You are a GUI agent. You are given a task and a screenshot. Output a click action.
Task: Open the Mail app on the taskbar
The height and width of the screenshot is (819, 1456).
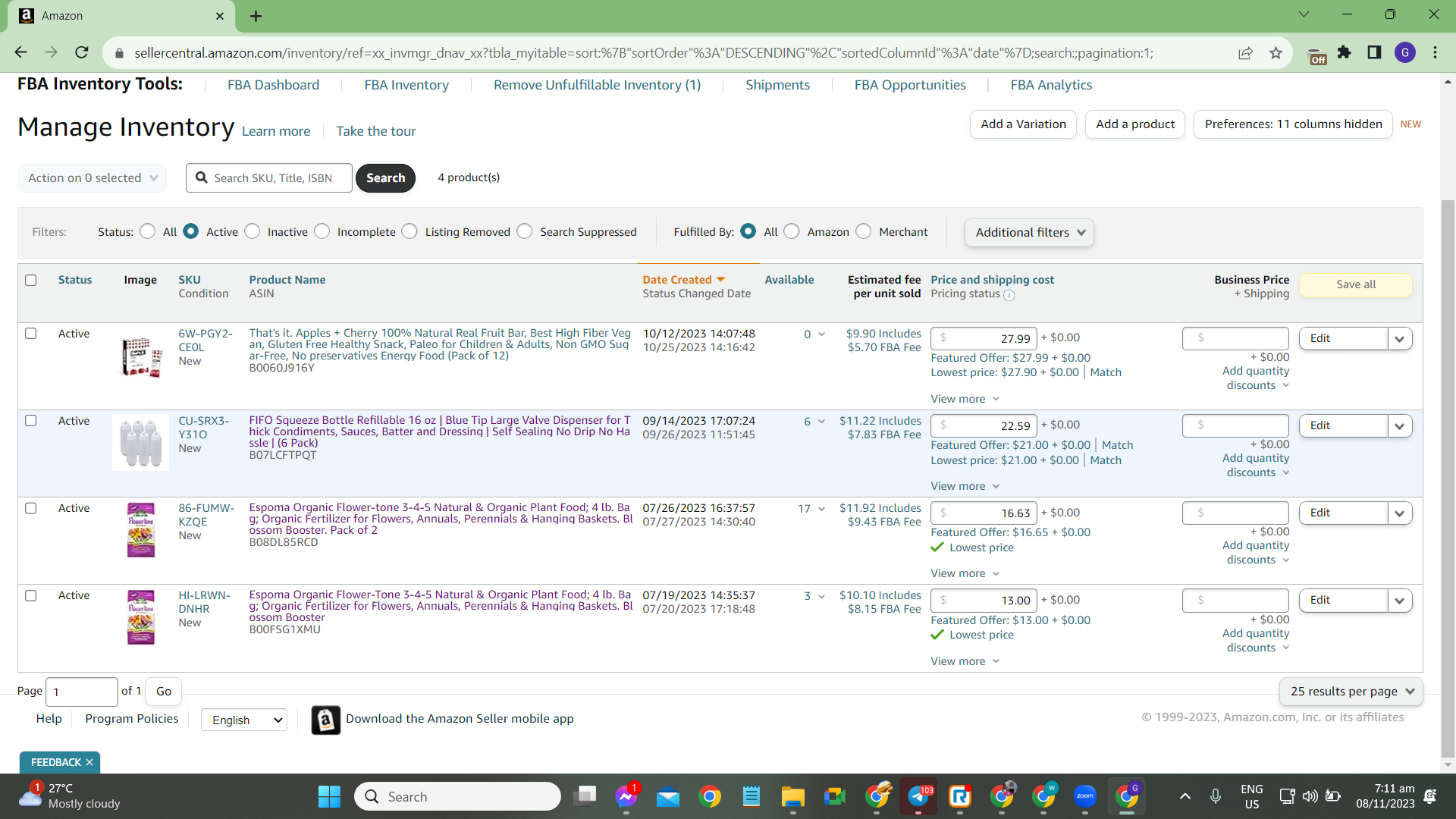point(668,796)
